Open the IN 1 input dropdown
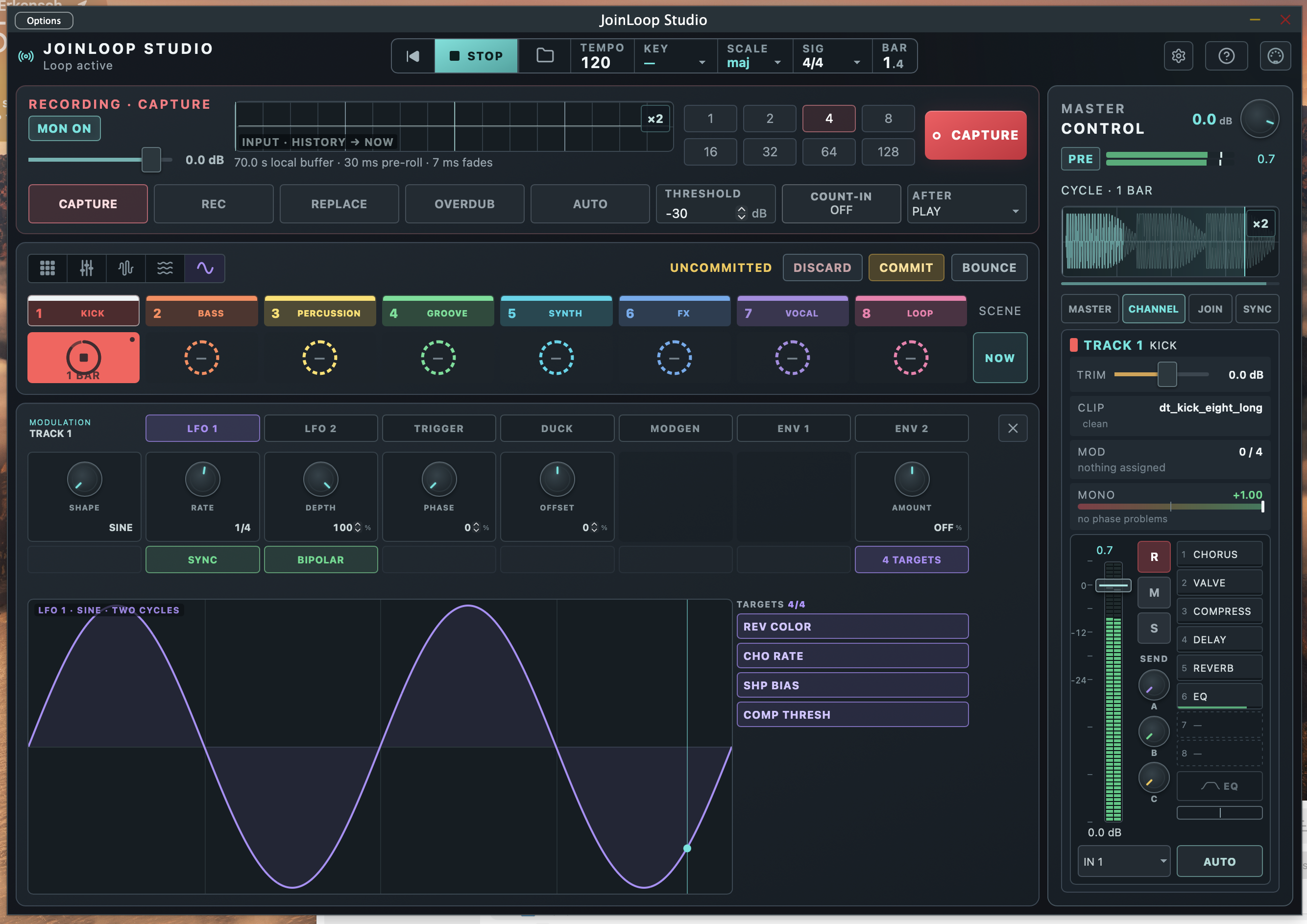The width and height of the screenshot is (1307, 924). pos(1124,861)
